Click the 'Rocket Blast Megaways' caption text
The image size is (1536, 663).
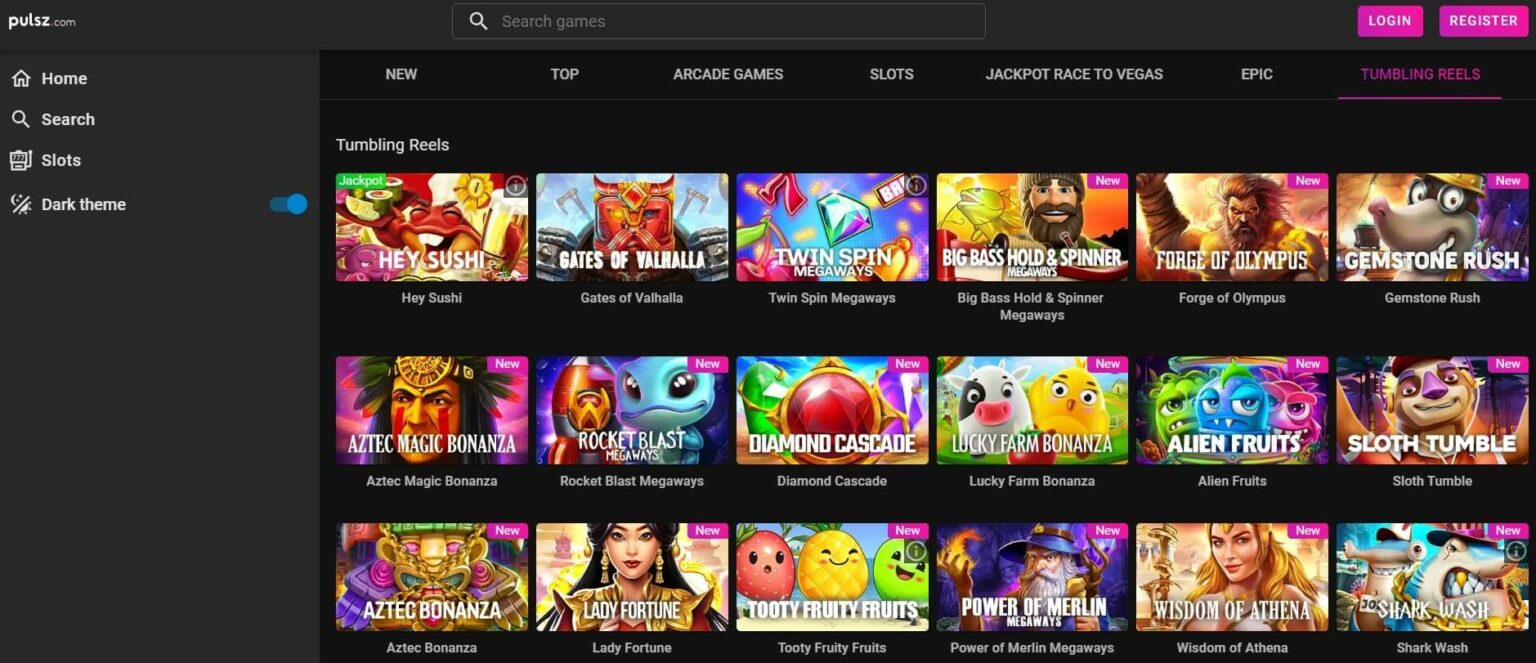632,481
